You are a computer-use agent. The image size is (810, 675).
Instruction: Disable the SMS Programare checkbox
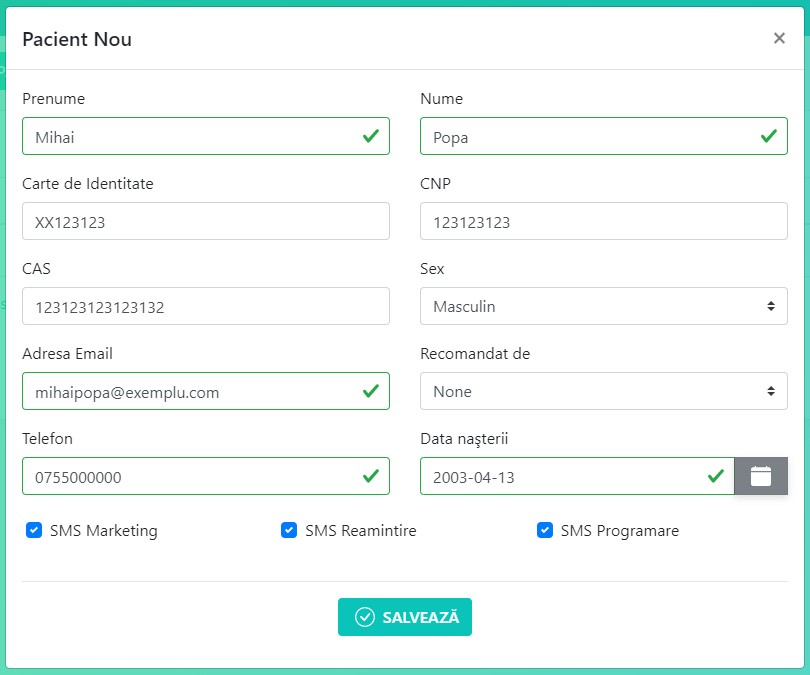(x=545, y=530)
